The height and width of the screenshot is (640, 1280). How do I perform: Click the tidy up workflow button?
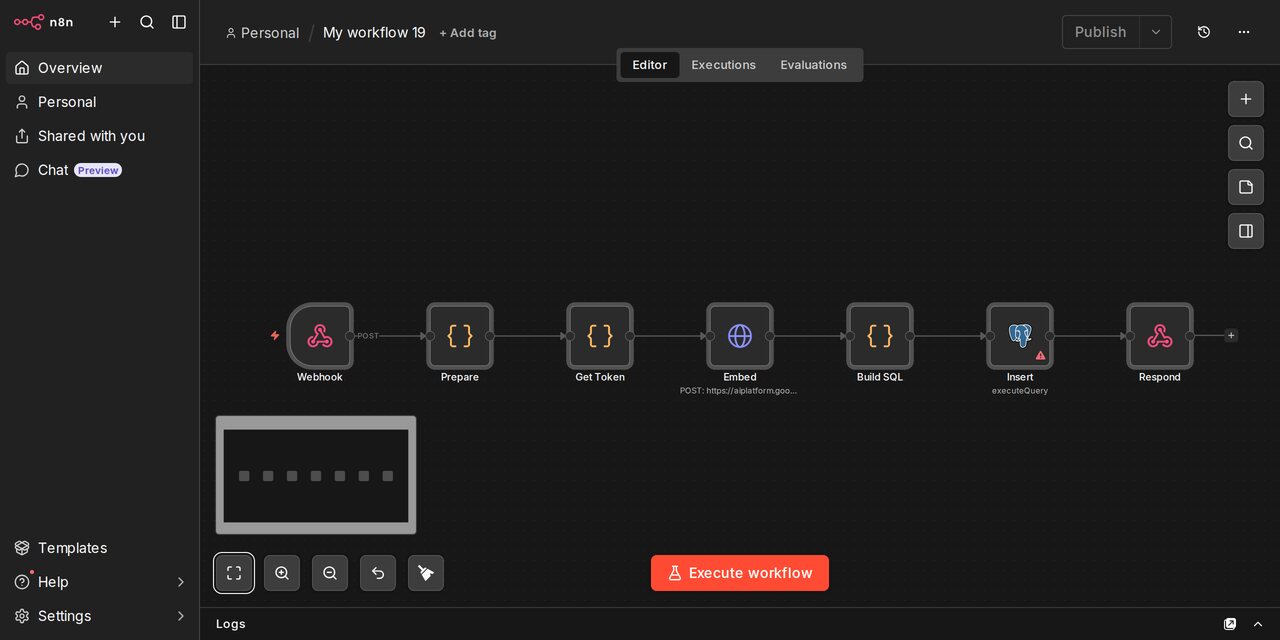pos(426,573)
